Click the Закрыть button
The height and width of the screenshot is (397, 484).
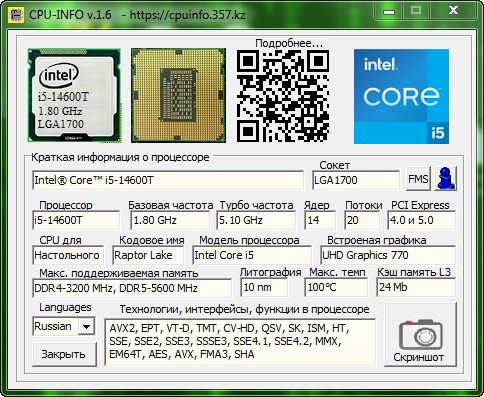point(64,354)
